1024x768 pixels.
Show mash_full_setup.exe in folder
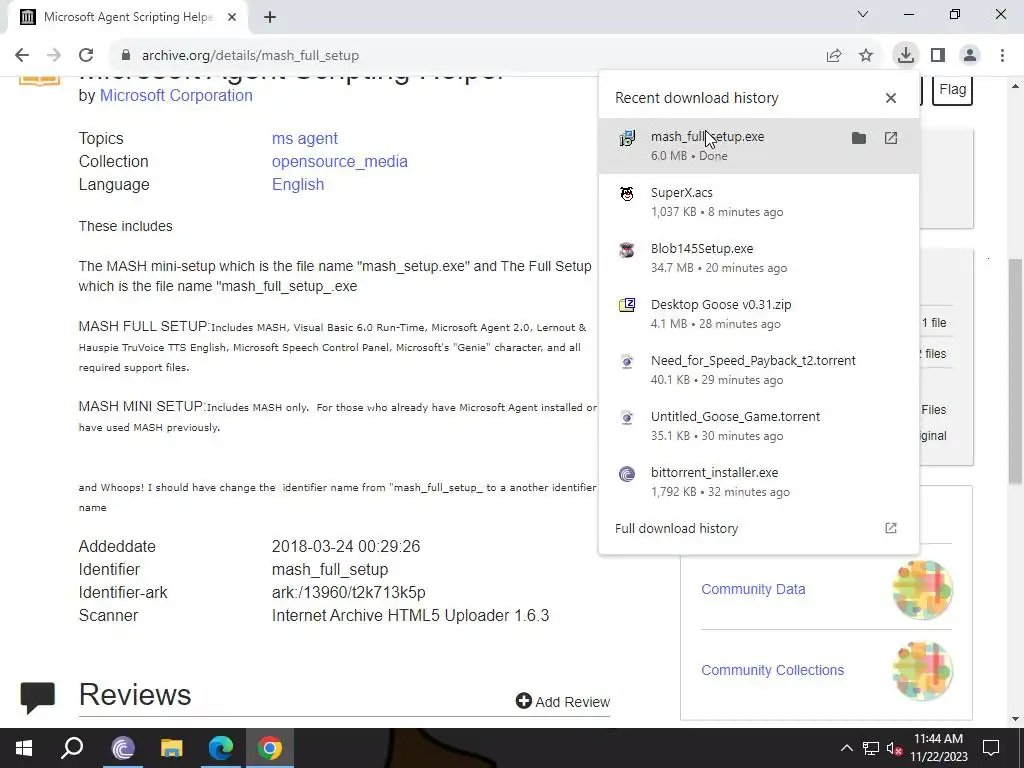859,138
